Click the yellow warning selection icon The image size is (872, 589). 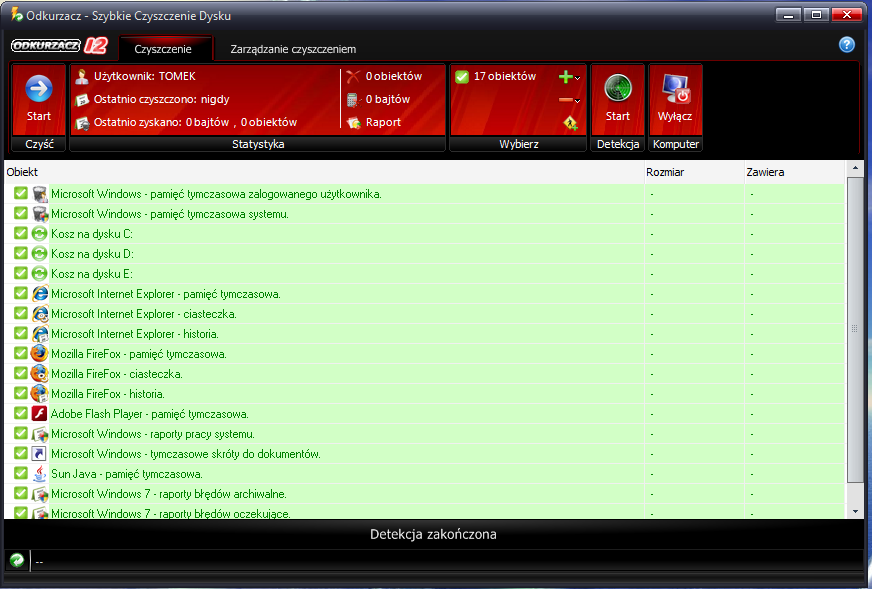[x=570, y=123]
